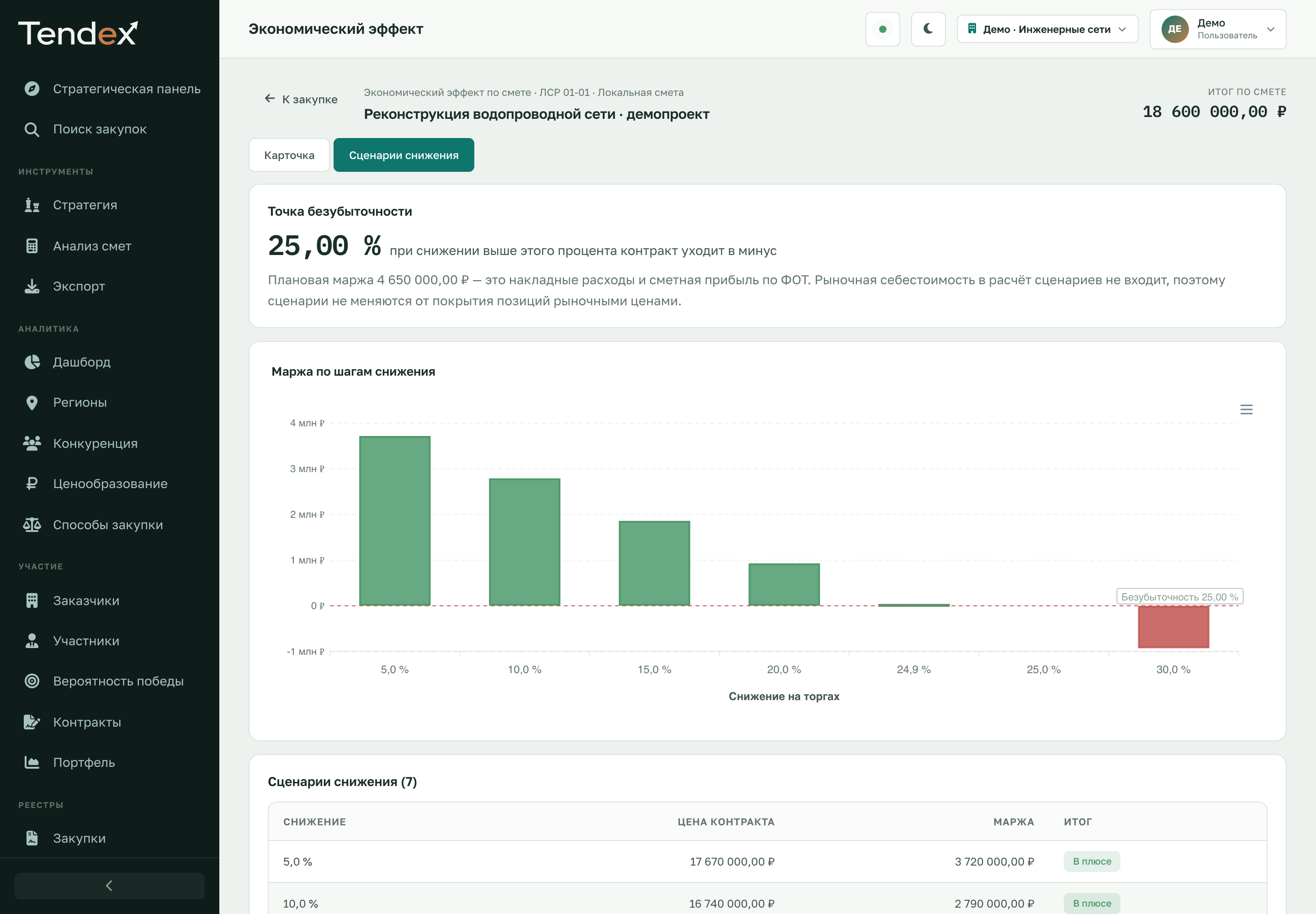Viewport: 1316px width, 914px height.
Task: Click the ruble icon beside Ценообразование
Action: 32,484
